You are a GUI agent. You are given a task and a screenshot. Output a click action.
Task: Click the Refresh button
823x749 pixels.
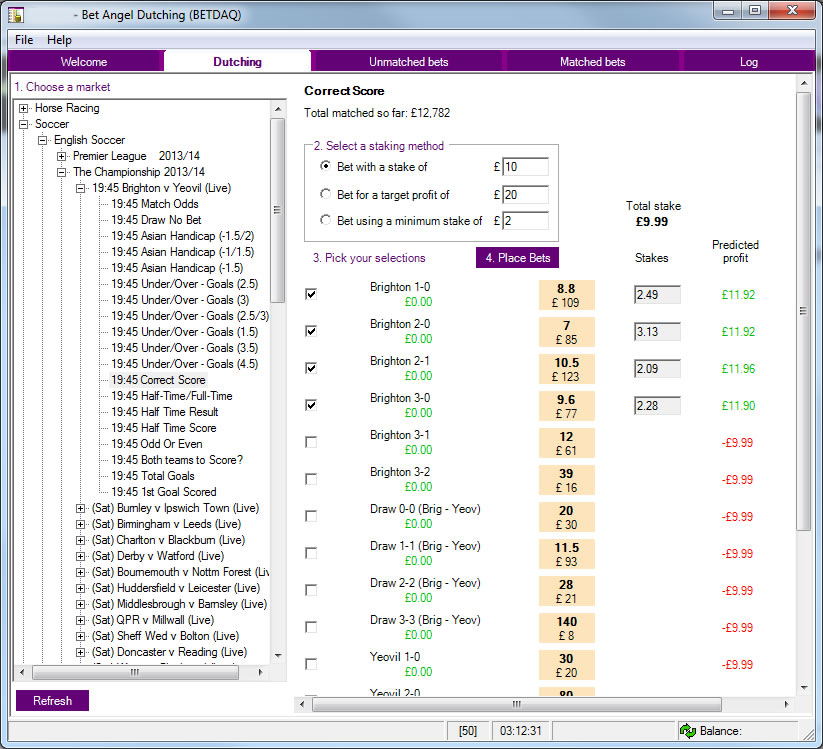(52, 701)
